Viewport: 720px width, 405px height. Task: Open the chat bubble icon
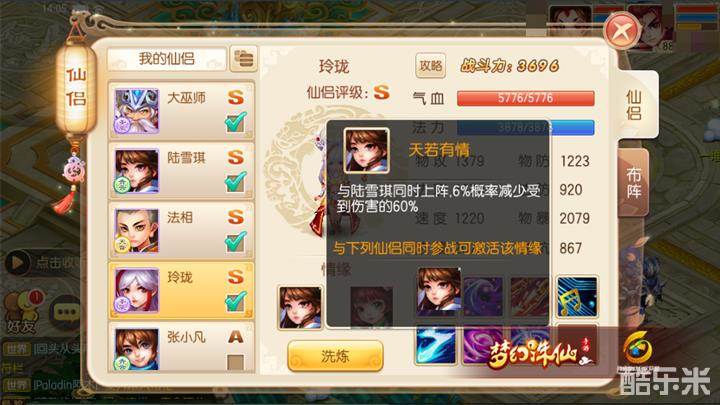click(x=66, y=312)
